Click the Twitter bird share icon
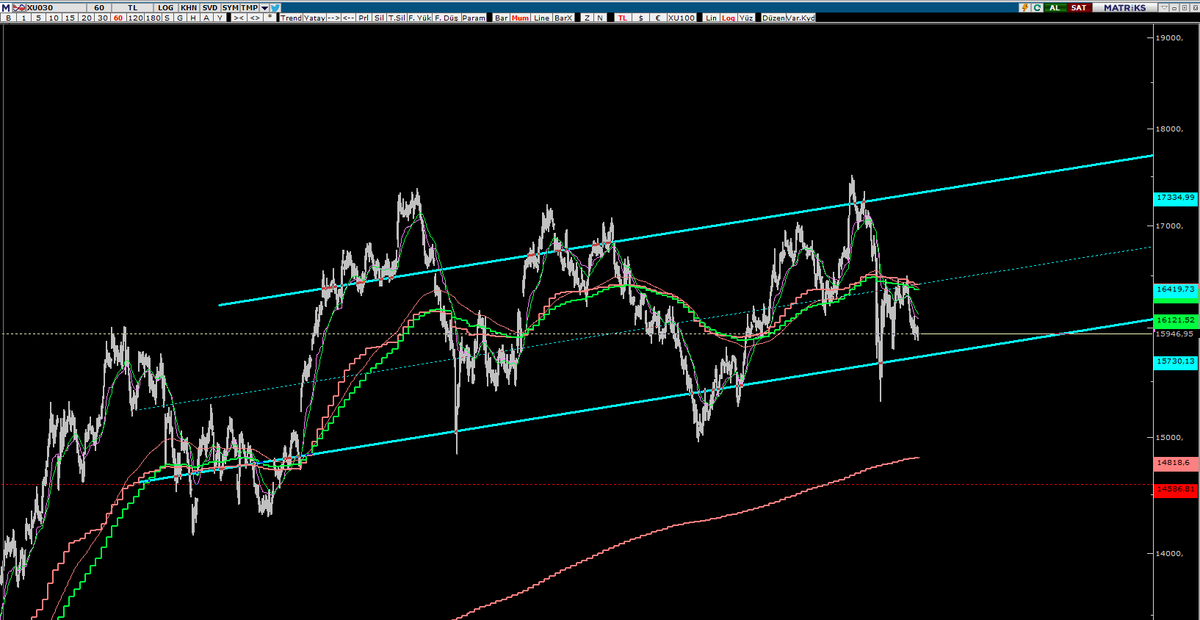Viewport: 1200px width, 620px height. pyautogui.click(x=276, y=7)
